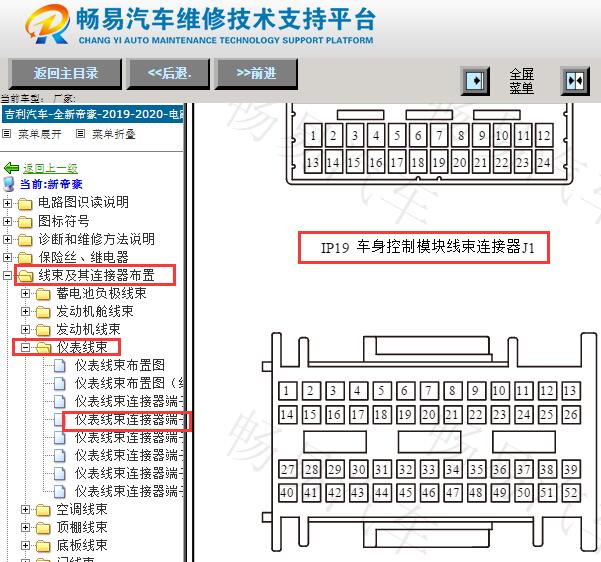Screen dimensions: 601x562
Task: Click the 蓄电池负极线束 folder icon
Action: point(43,294)
